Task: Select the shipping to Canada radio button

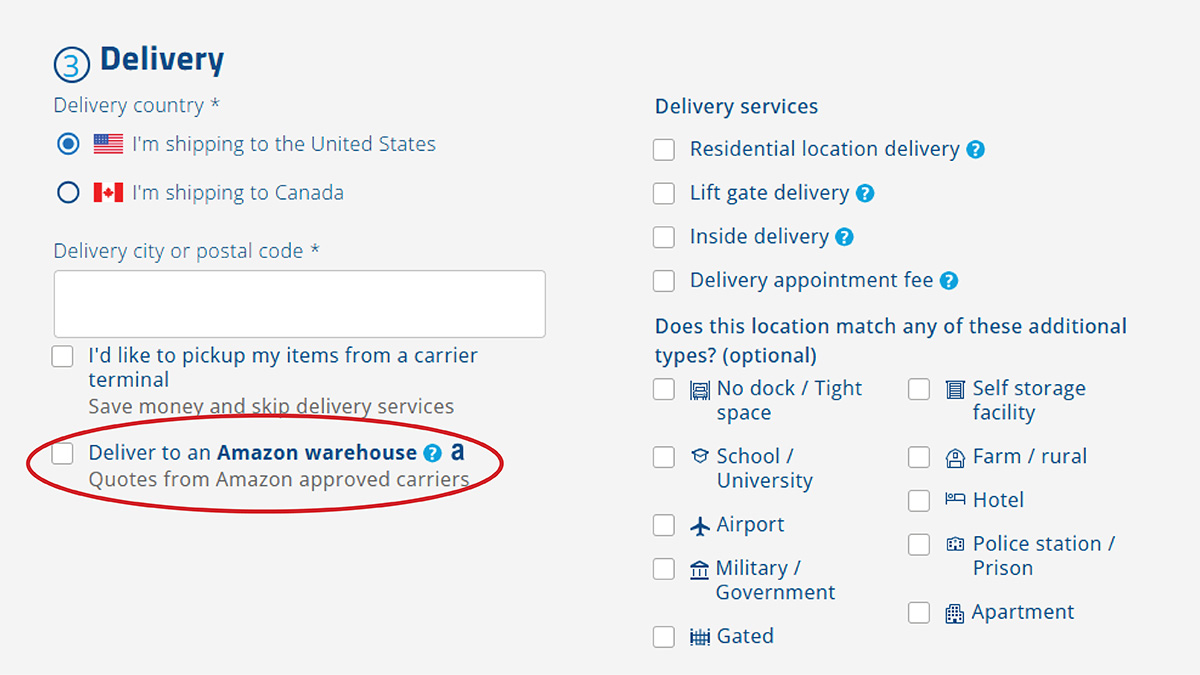Action: point(67,191)
